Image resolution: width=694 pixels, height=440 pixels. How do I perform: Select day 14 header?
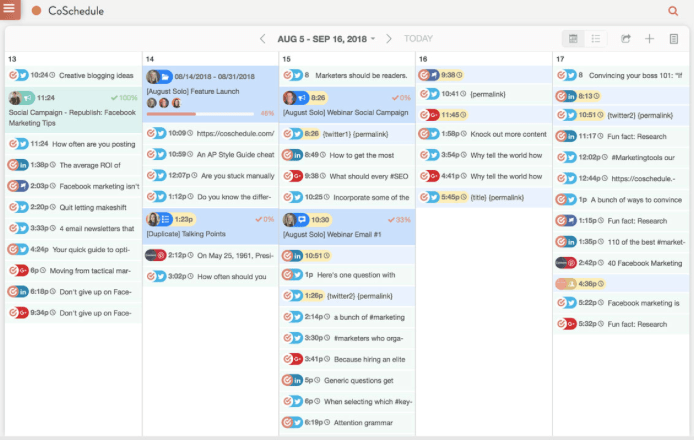click(150, 59)
